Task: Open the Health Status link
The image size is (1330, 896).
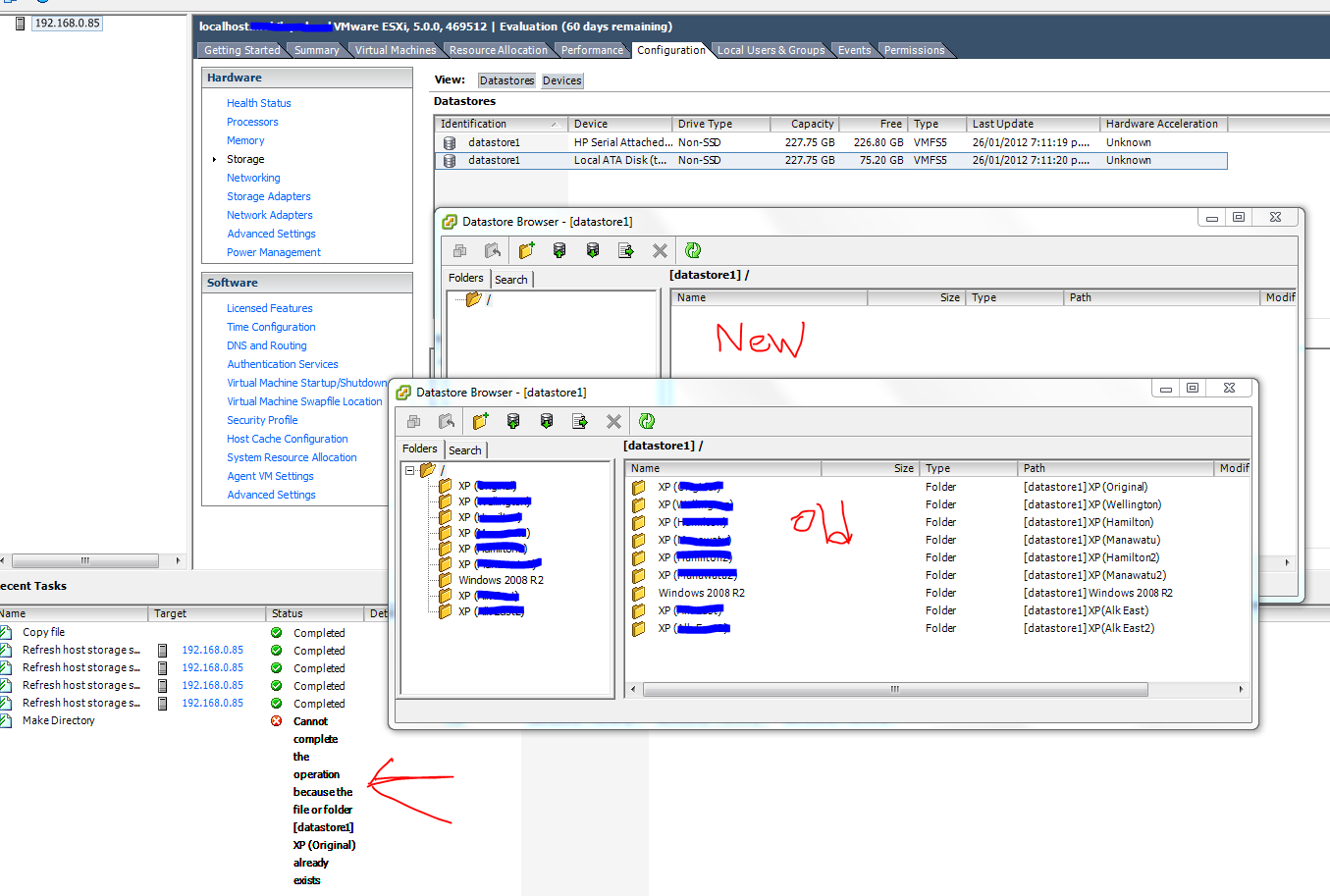Action: coord(259,103)
